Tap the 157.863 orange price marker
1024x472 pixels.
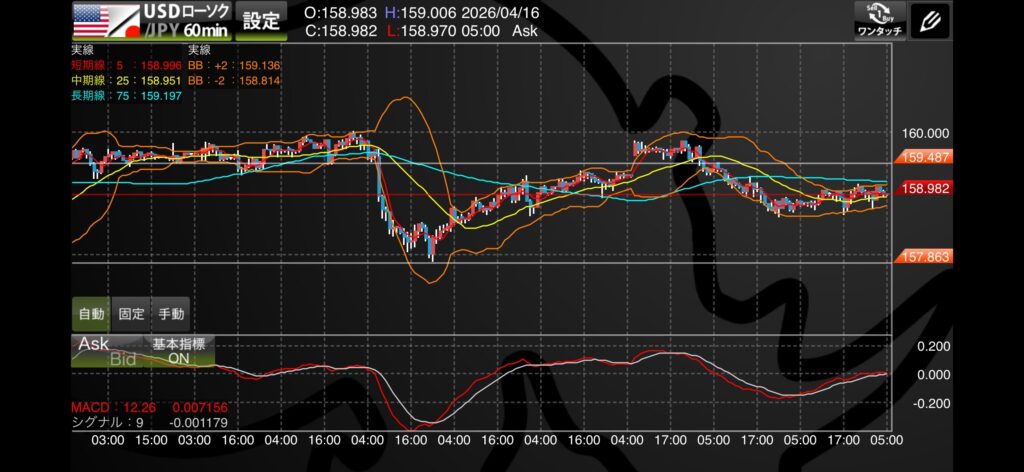(924, 256)
